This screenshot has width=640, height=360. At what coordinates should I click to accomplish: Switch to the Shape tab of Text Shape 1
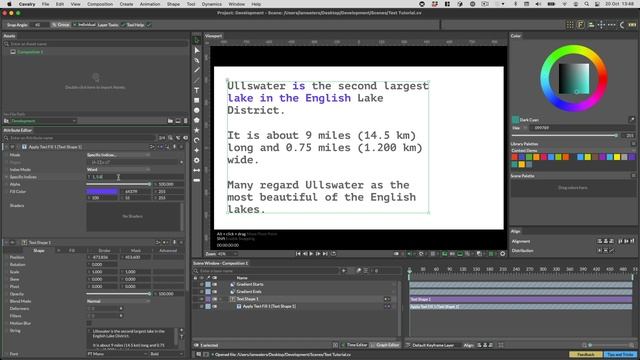39,250
